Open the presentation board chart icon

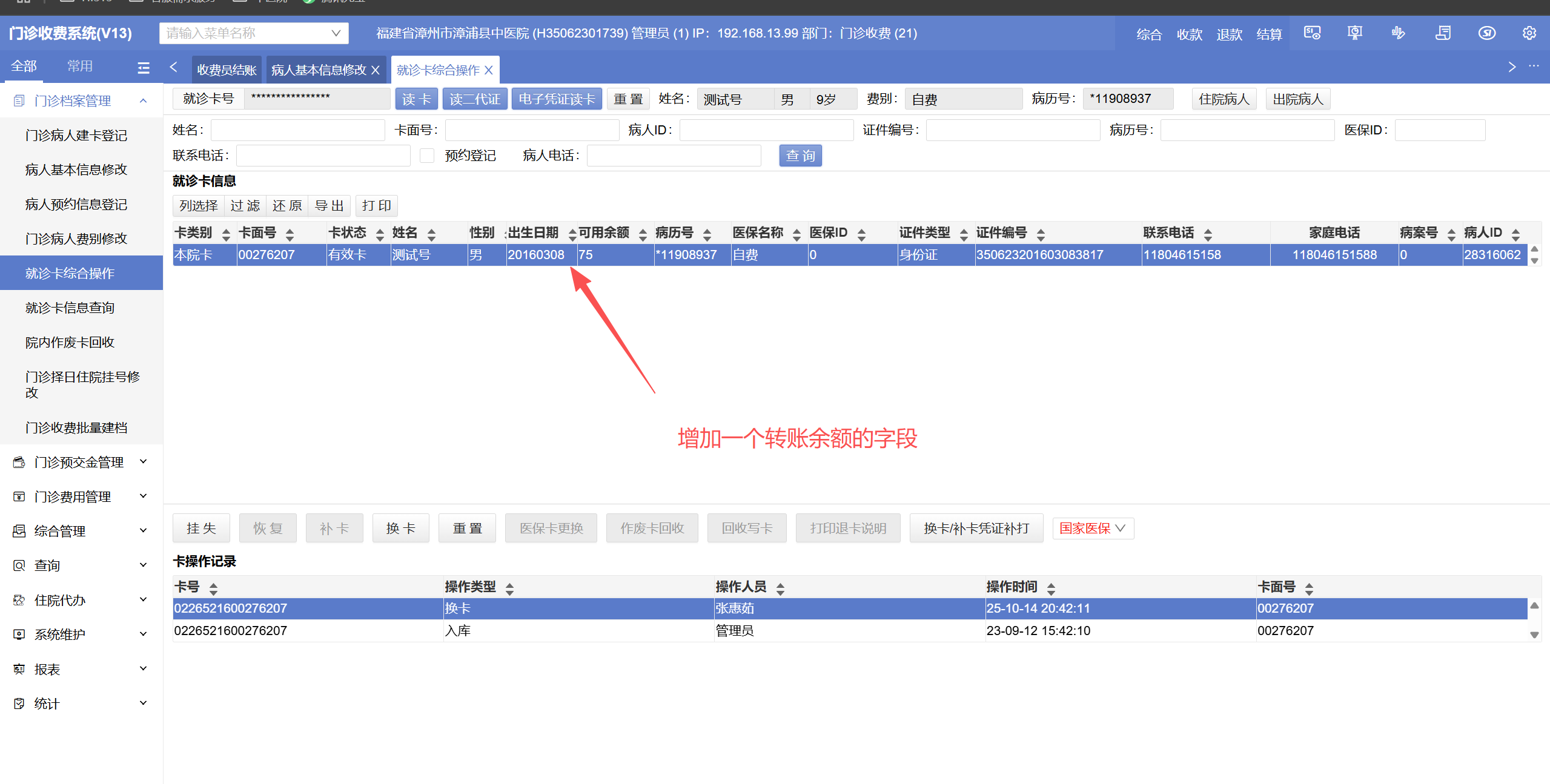1354,33
